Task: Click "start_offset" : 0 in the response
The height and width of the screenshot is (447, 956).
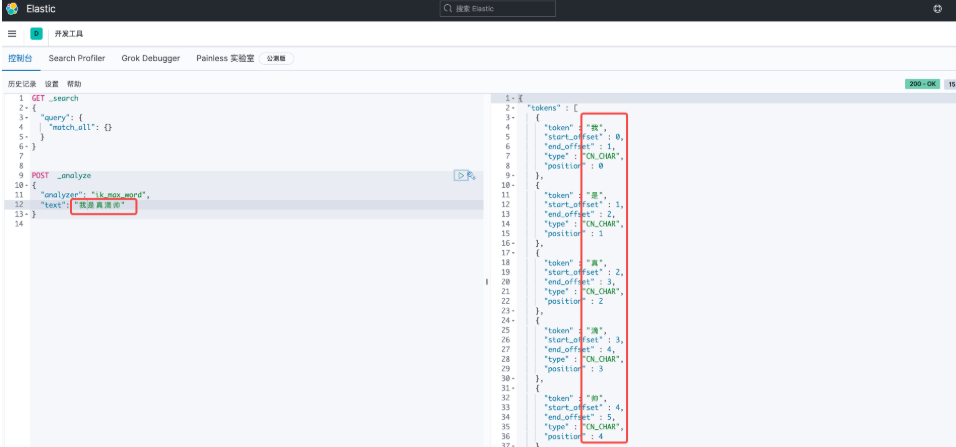Action: click(583, 137)
